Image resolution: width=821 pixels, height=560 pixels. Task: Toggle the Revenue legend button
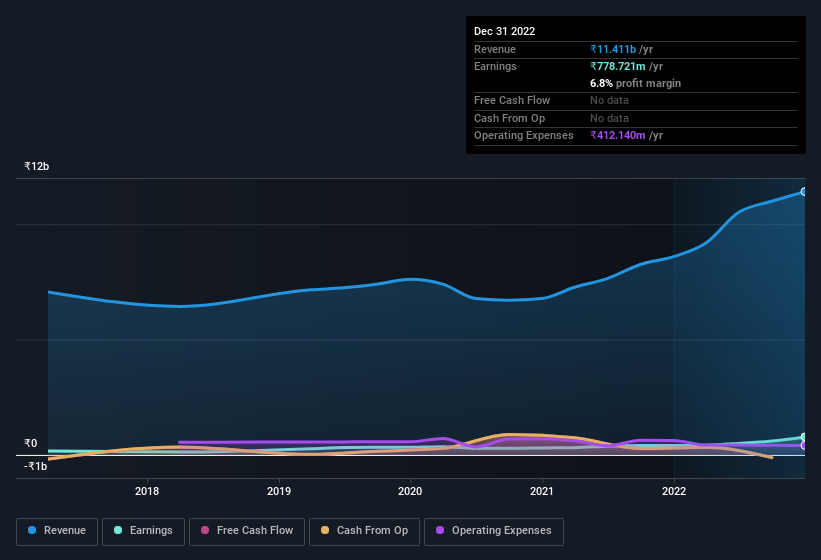click(x=57, y=531)
